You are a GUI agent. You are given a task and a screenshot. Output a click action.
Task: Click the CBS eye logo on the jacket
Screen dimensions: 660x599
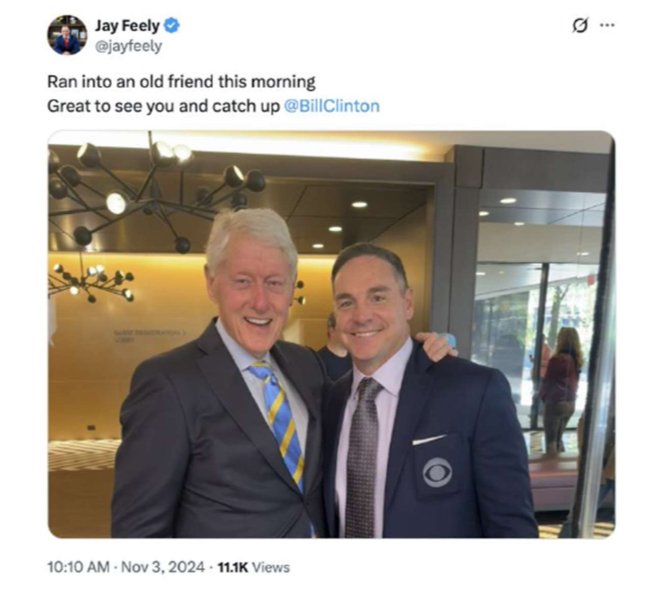pyautogui.click(x=437, y=471)
